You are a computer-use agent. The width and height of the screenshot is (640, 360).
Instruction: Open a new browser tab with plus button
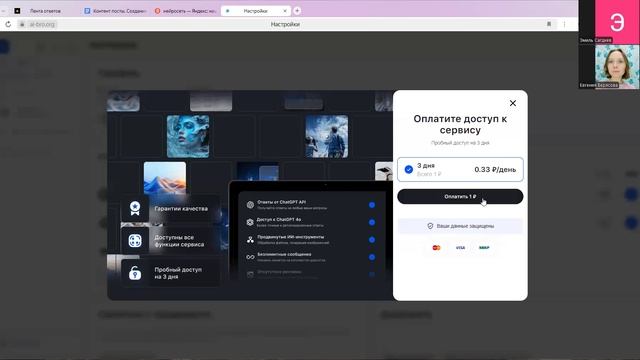click(x=297, y=11)
